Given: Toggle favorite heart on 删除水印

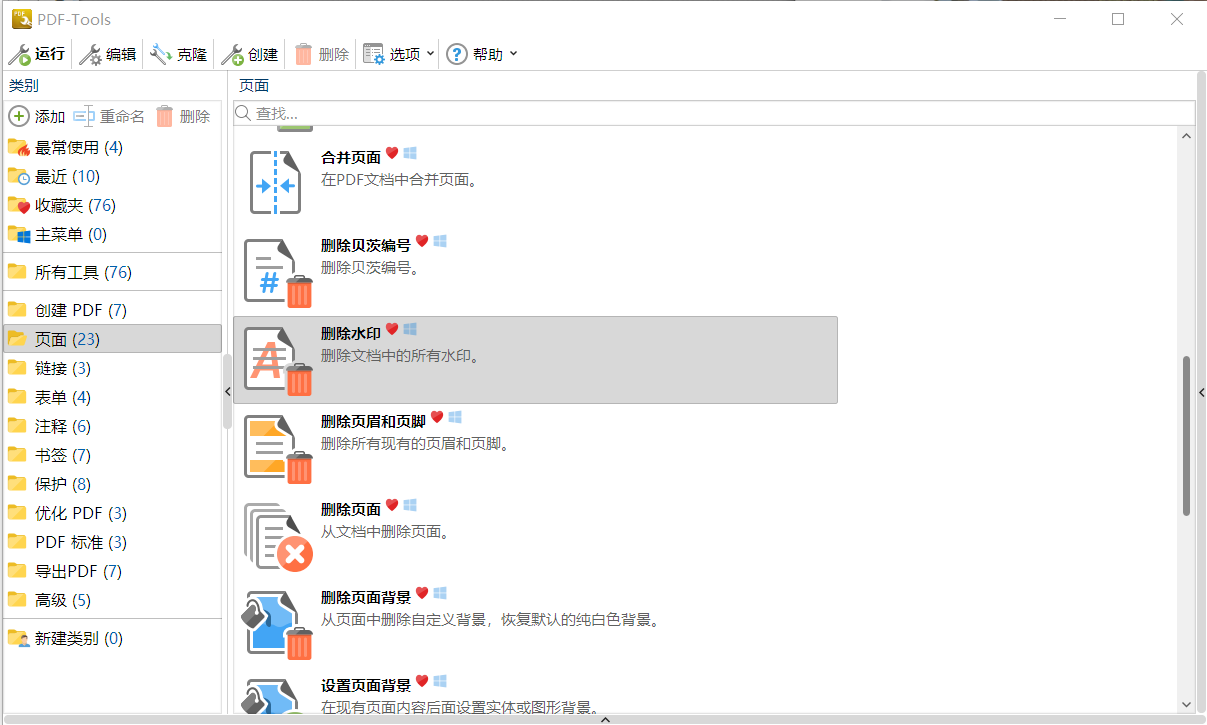Looking at the screenshot, I should (x=392, y=329).
